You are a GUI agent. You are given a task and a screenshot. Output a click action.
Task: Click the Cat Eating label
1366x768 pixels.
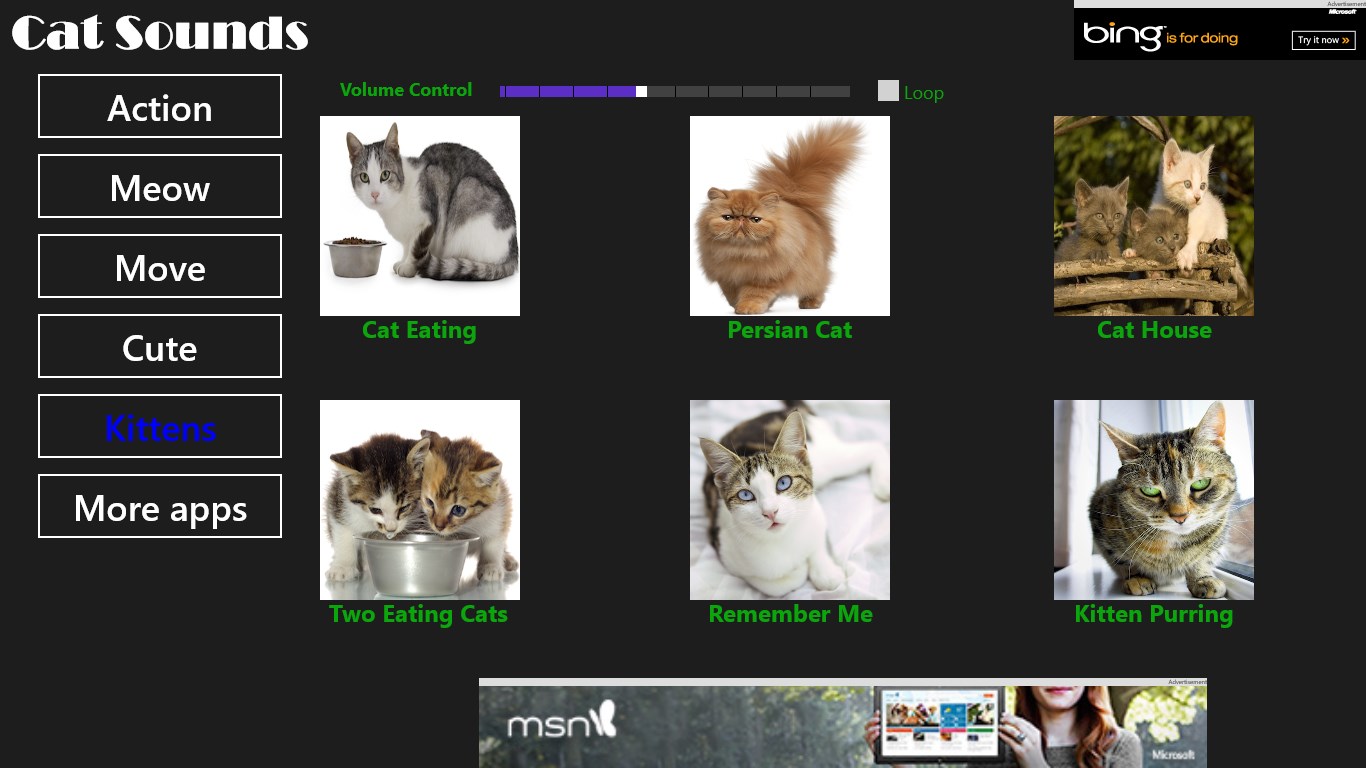click(419, 331)
